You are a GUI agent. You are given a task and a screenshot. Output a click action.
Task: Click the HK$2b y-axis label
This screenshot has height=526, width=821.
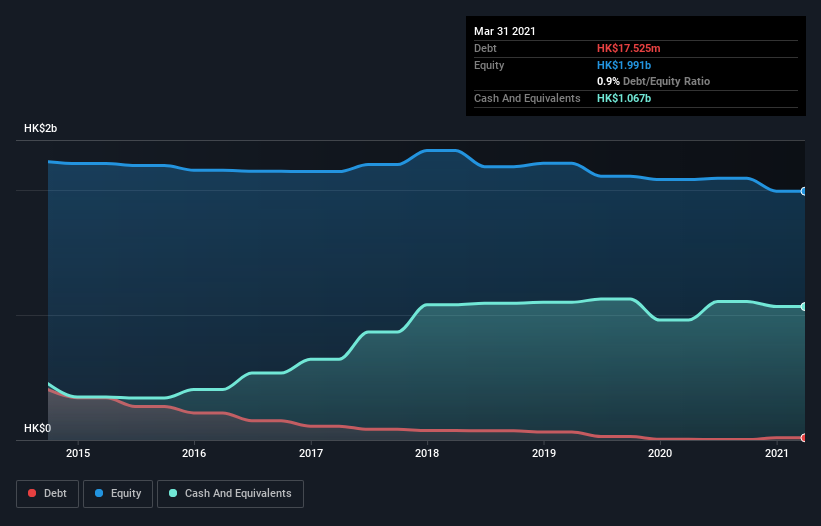[x=40, y=128]
